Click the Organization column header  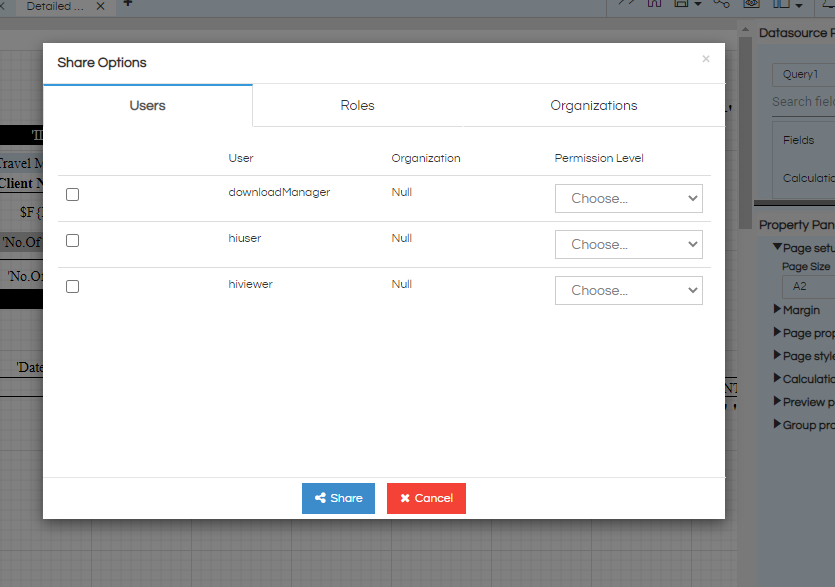coord(425,158)
